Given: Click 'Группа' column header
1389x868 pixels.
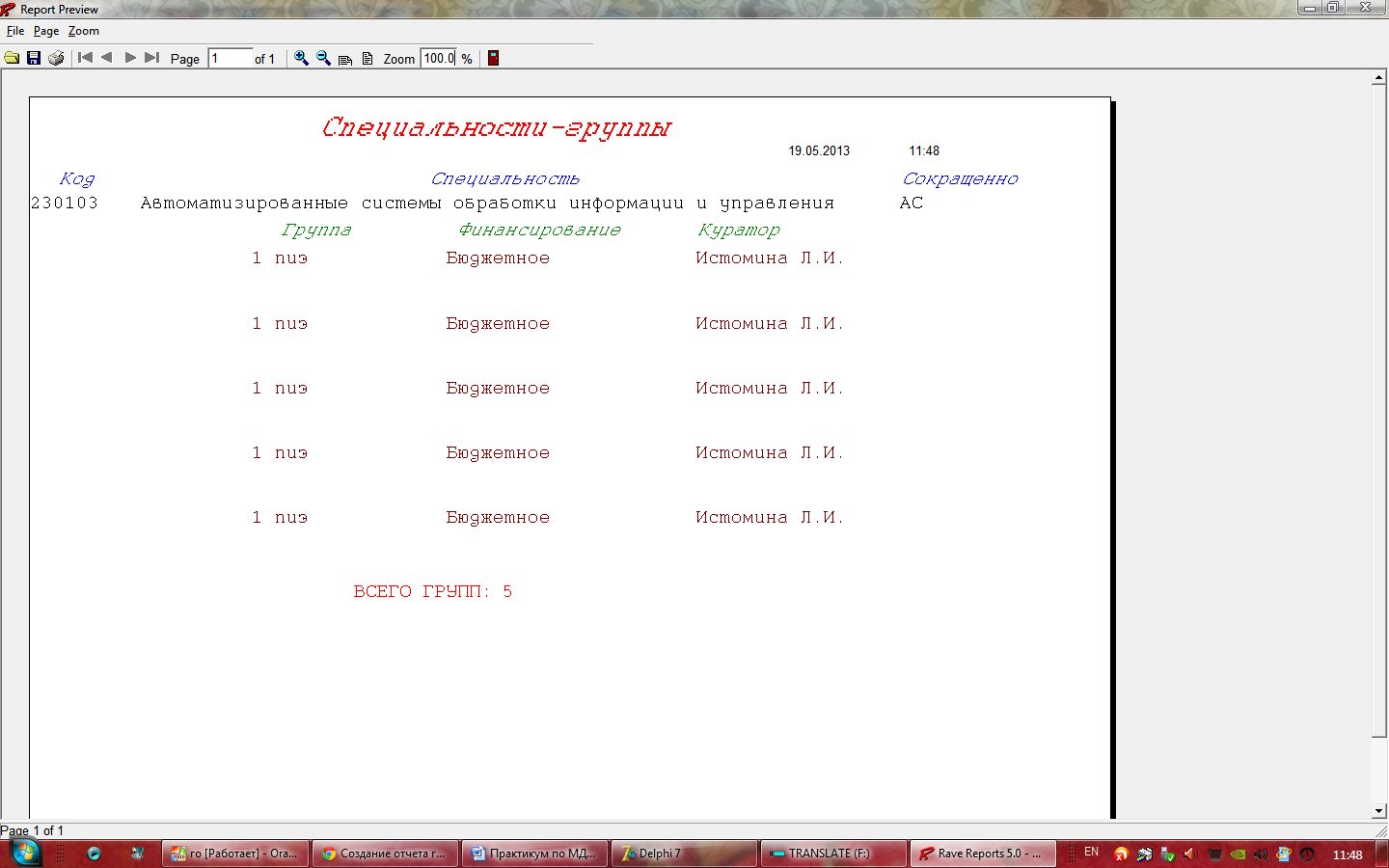Looking at the screenshot, I should pos(316,230).
